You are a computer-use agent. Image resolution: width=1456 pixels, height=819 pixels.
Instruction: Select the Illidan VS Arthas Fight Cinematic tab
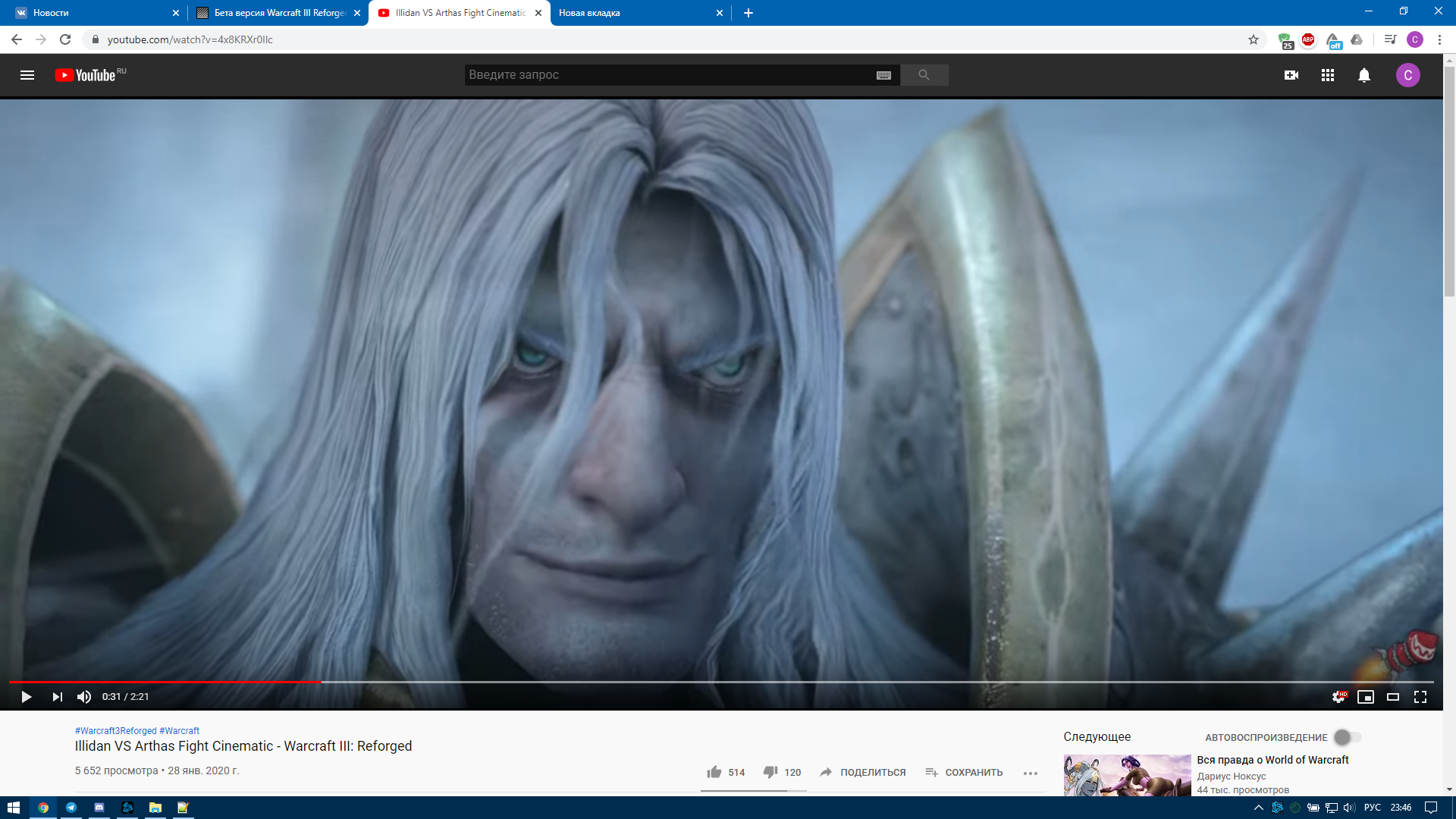(x=459, y=13)
